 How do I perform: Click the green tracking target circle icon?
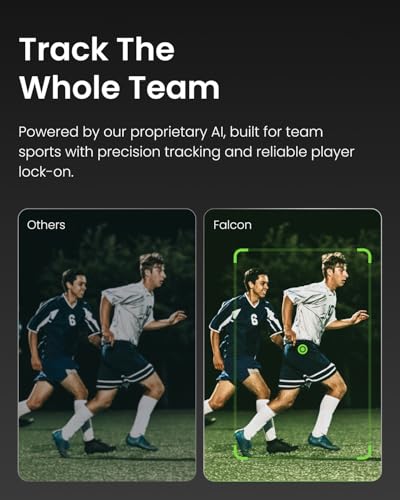303,349
